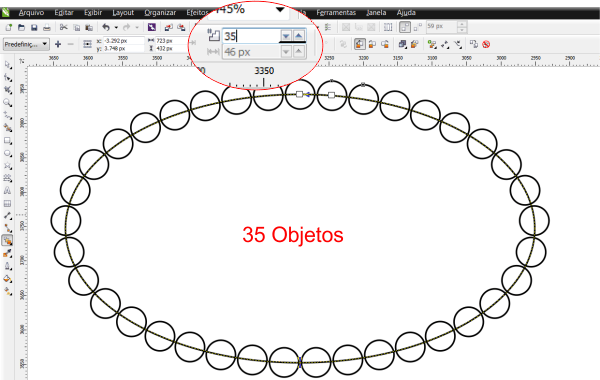Click the x position field
The width and height of the screenshot is (600, 380).
pyautogui.click(x=124, y=41)
